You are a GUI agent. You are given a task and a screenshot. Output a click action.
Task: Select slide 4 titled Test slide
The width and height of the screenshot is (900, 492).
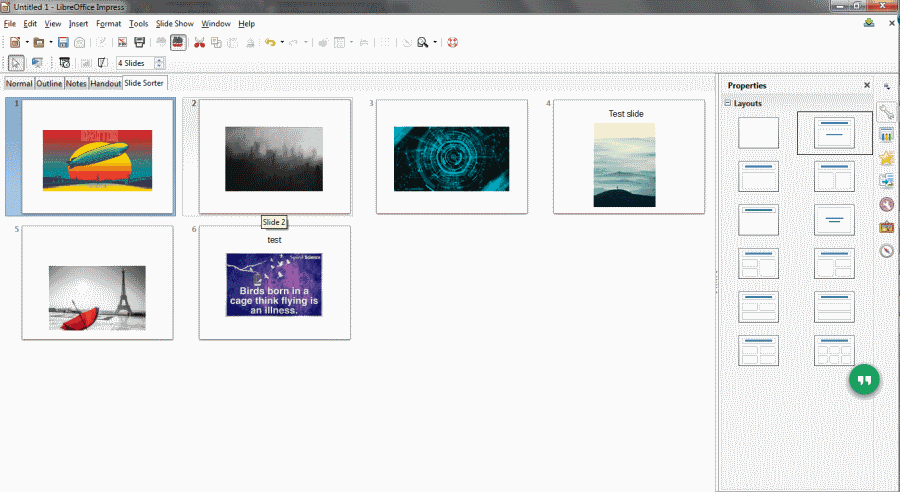pos(629,157)
